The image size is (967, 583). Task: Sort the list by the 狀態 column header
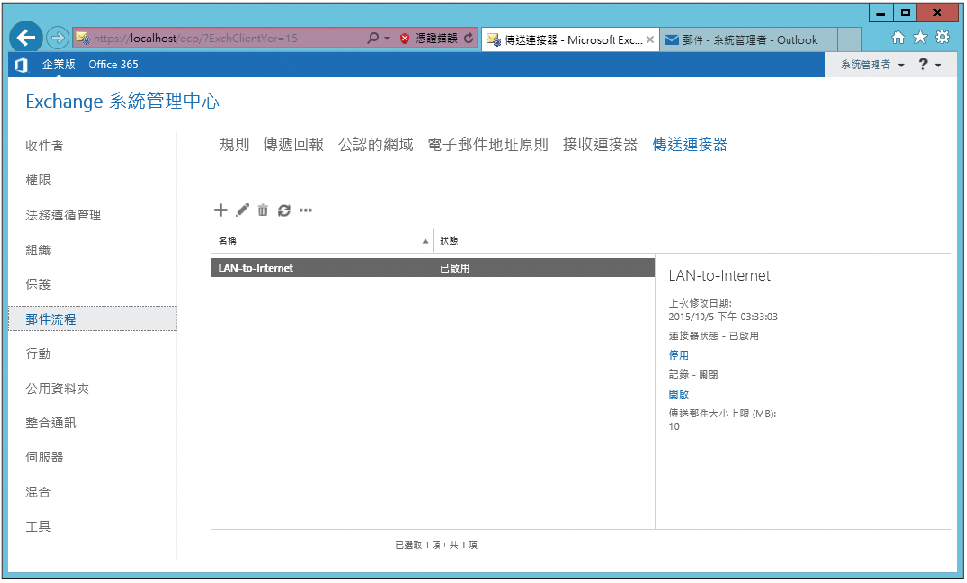pyautogui.click(x=450, y=241)
